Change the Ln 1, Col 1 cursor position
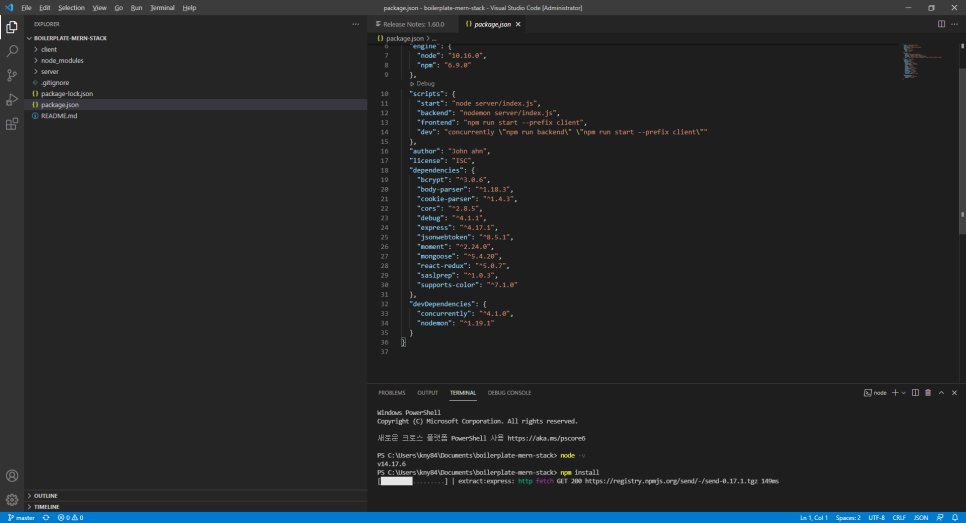The image size is (966, 523). click(x=814, y=518)
